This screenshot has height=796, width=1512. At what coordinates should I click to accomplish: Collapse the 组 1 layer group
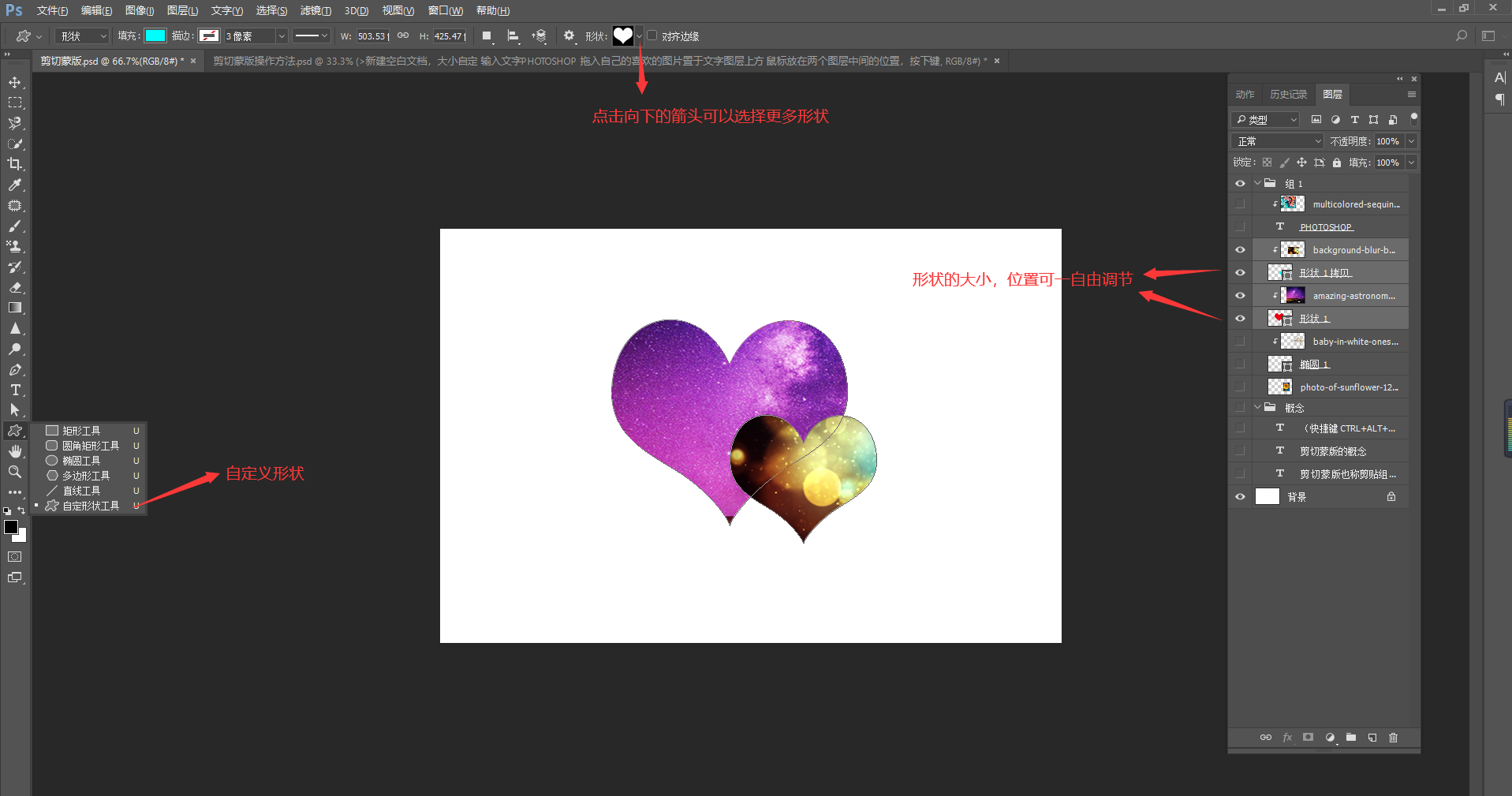[x=1257, y=184]
